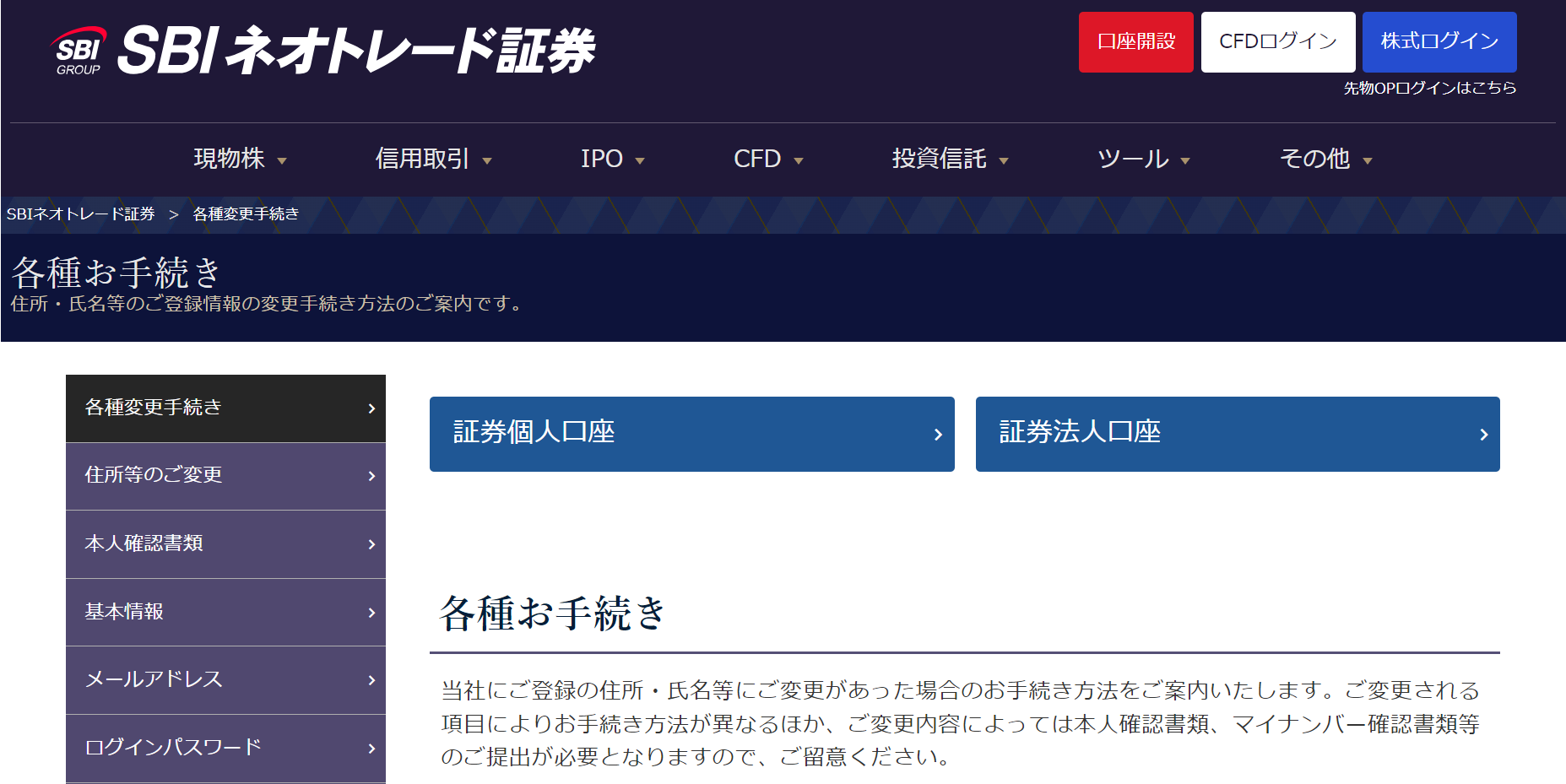The width and height of the screenshot is (1566, 784).
Task: Click the SBIネオトレード証券 site title
Action: click(x=356, y=51)
